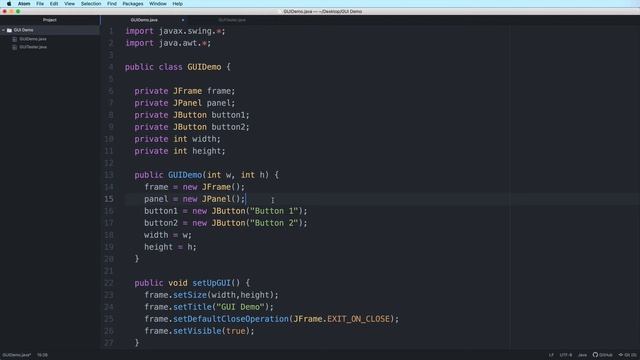
Task: Click the modified dot on GUIDemo.java tab
Action: [x=182, y=20]
